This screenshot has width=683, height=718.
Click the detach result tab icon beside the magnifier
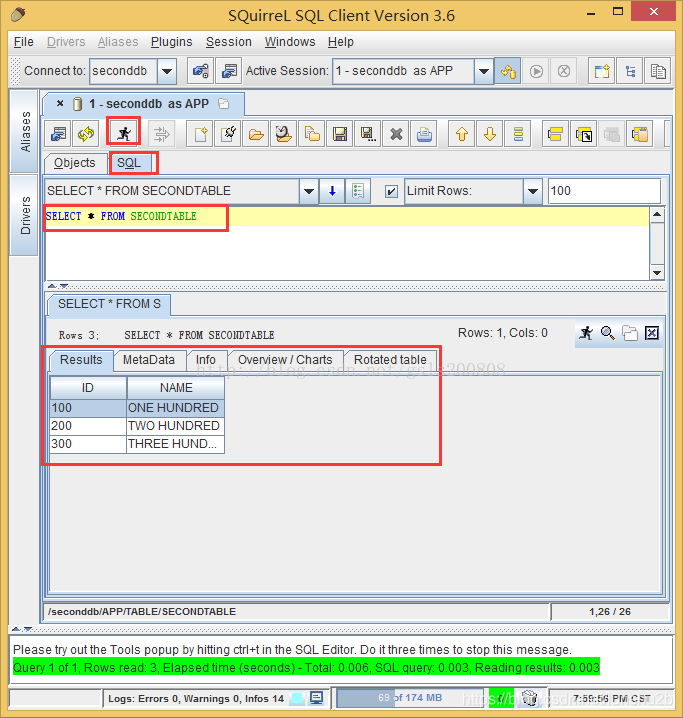pos(630,333)
